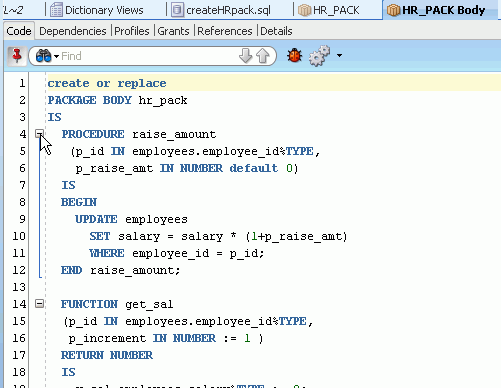Screen dimensions: 501x388
Task: Click 'END raise_amount;' on line 12
Action: point(120,270)
